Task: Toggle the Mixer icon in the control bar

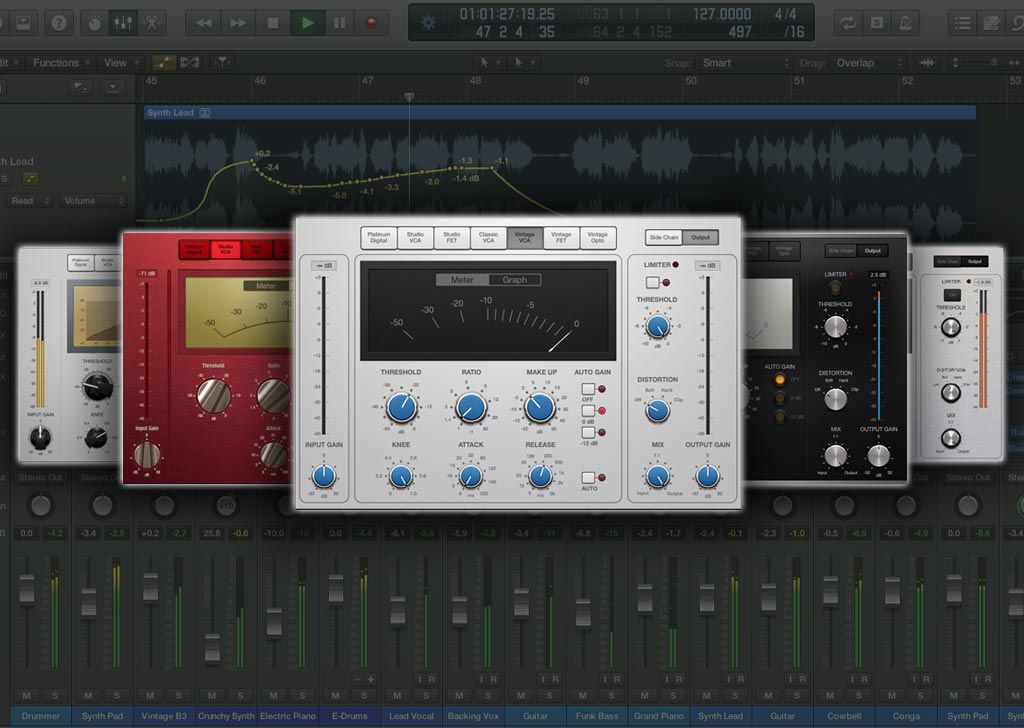Action: [x=123, y=24]
